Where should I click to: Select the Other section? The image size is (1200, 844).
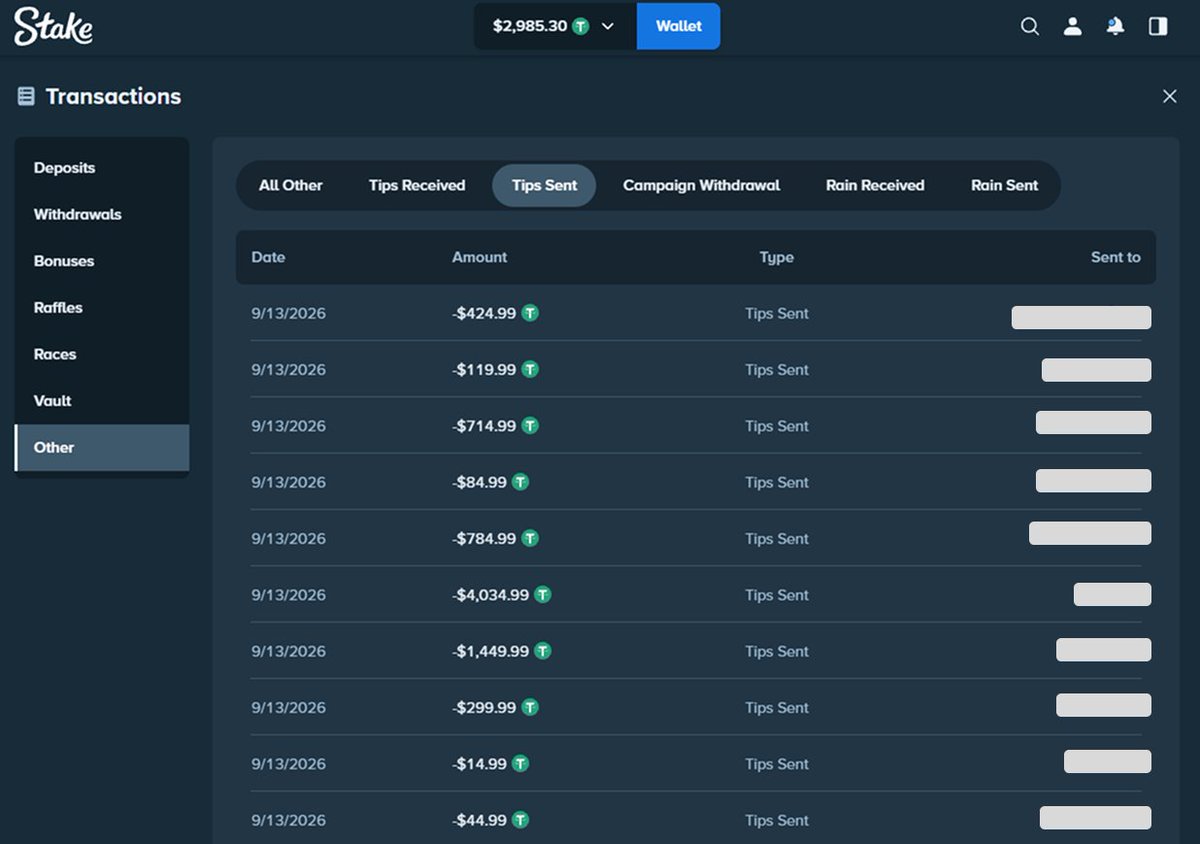[102, 448]
